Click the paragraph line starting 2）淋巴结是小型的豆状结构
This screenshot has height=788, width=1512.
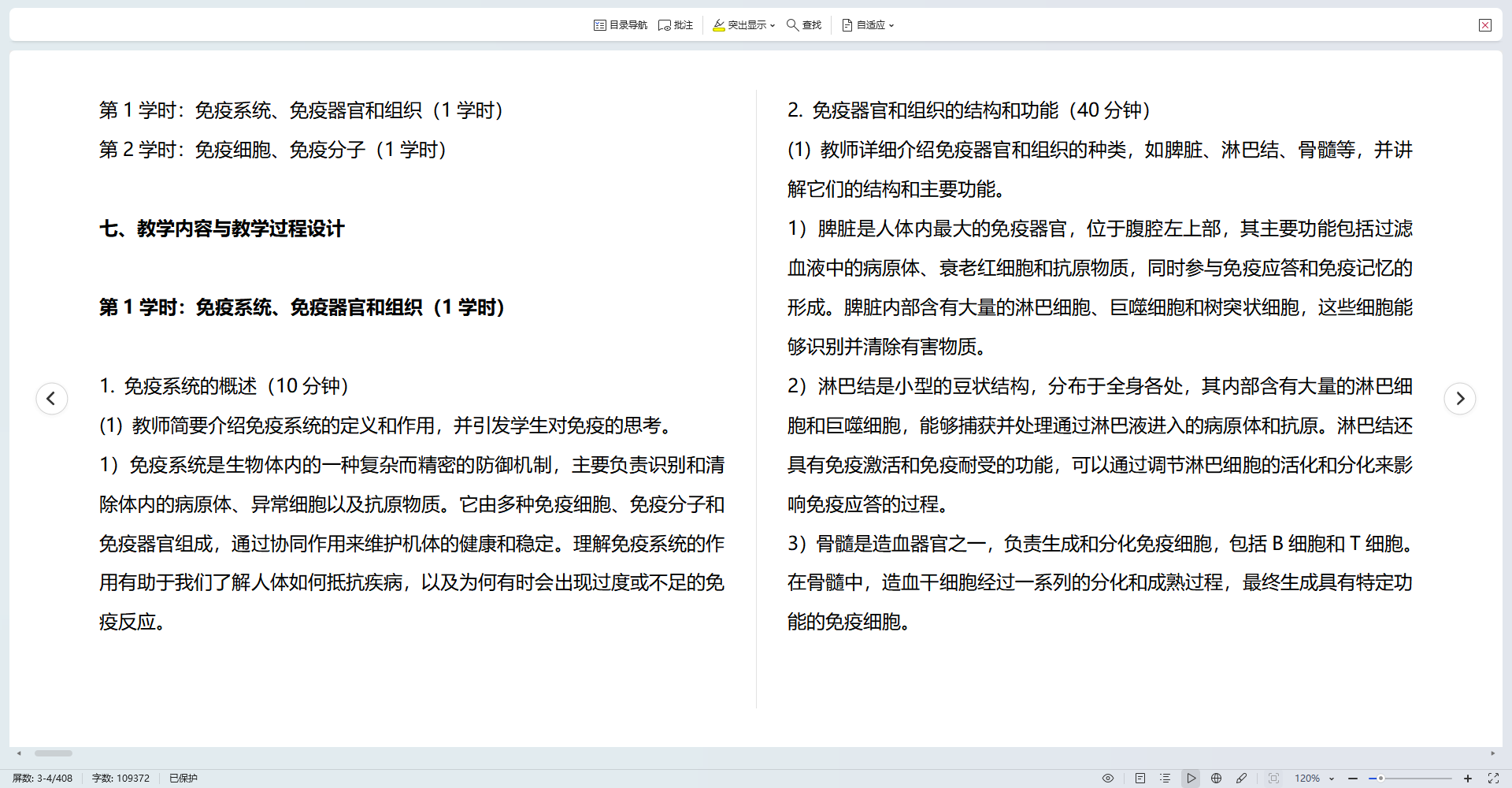(1100, 386)
